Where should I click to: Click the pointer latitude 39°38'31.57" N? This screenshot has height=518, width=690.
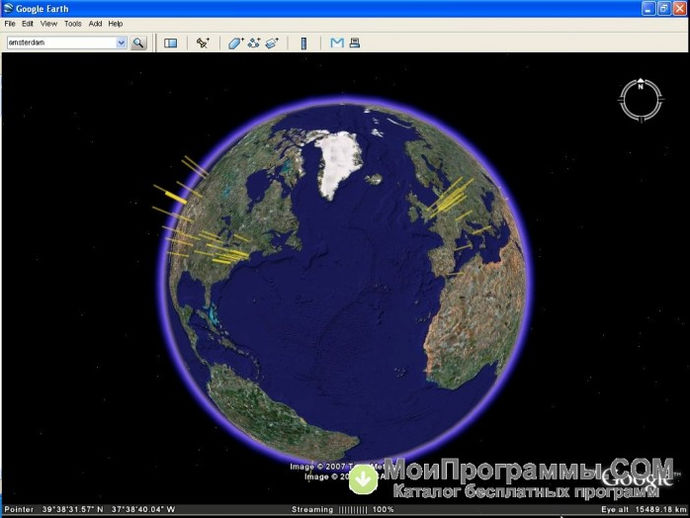click(73, 510)
